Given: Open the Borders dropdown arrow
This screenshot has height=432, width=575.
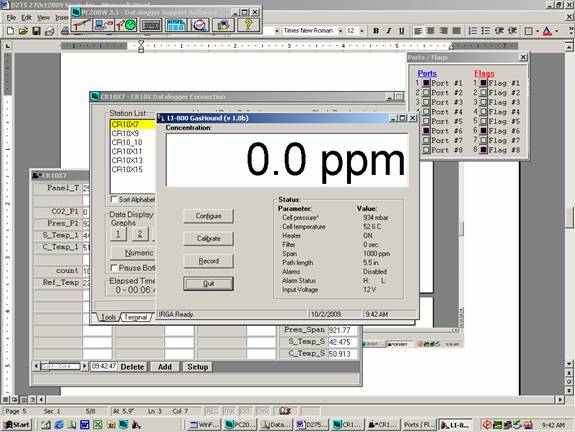Looking at the screenshot, I should [x=537, y=31].
